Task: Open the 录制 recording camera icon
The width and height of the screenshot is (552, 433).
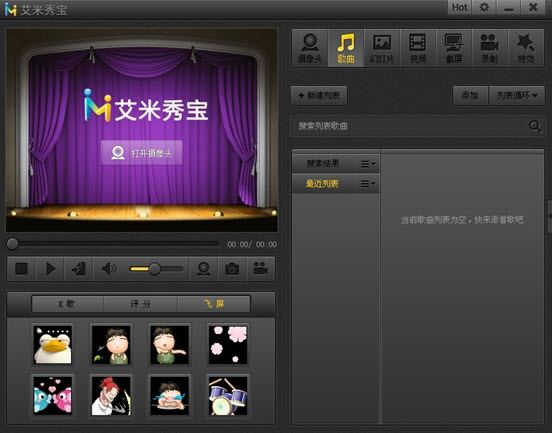Action: [x=490, y=48]
